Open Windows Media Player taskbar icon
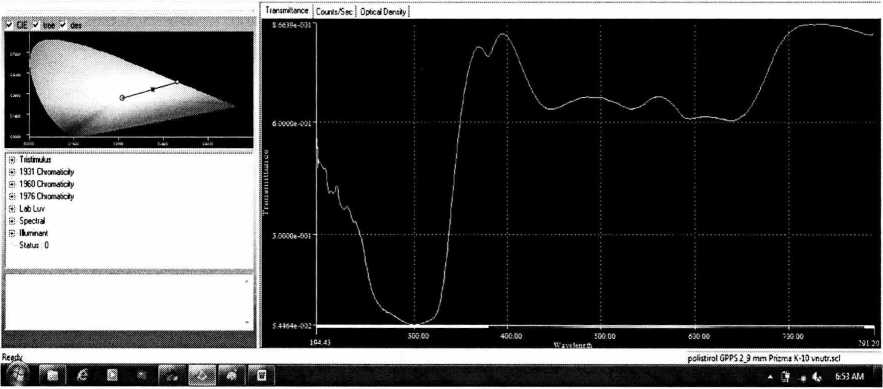 click(x=112, y=375)
